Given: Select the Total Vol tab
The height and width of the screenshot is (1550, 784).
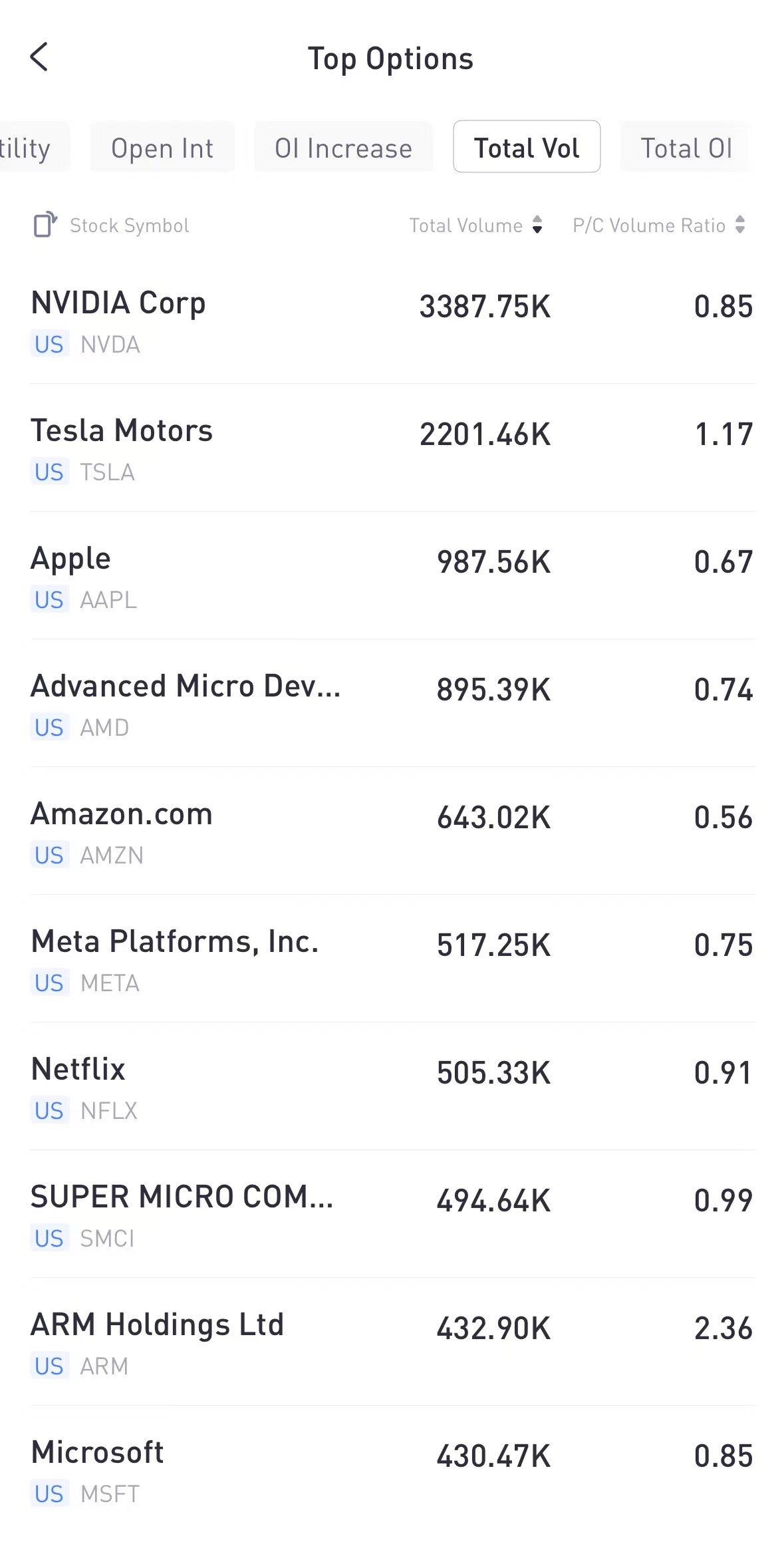Looking at the screenshot, I should click(x=527, y=148).
